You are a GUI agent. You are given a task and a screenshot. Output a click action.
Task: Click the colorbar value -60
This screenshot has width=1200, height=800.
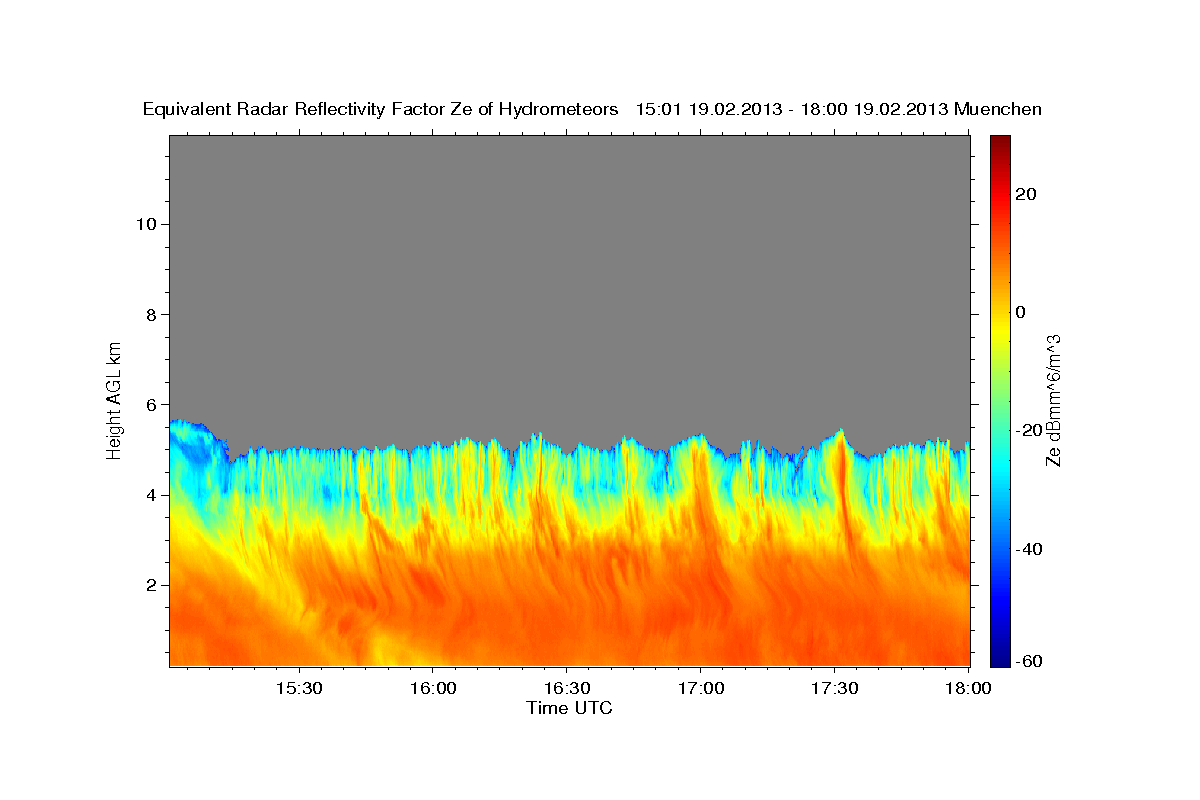tap(1027, 661)
